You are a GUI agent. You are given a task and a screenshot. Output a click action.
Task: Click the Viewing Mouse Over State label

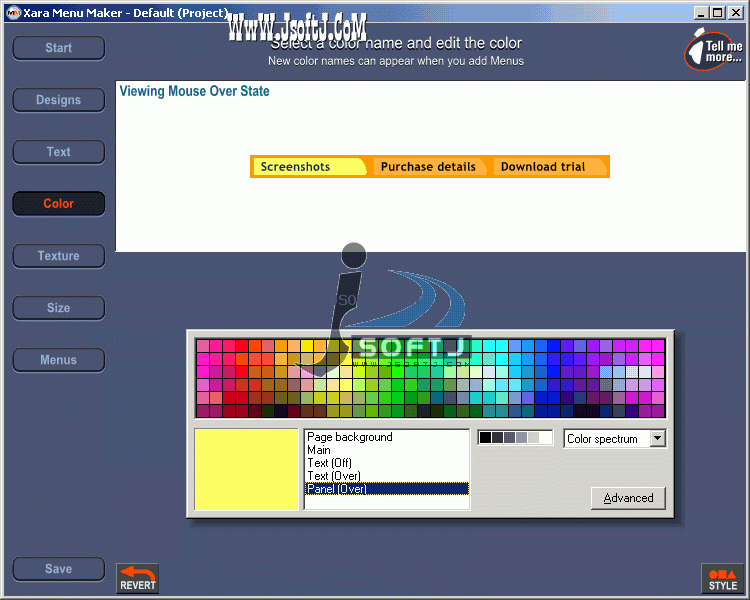point(194,91)
